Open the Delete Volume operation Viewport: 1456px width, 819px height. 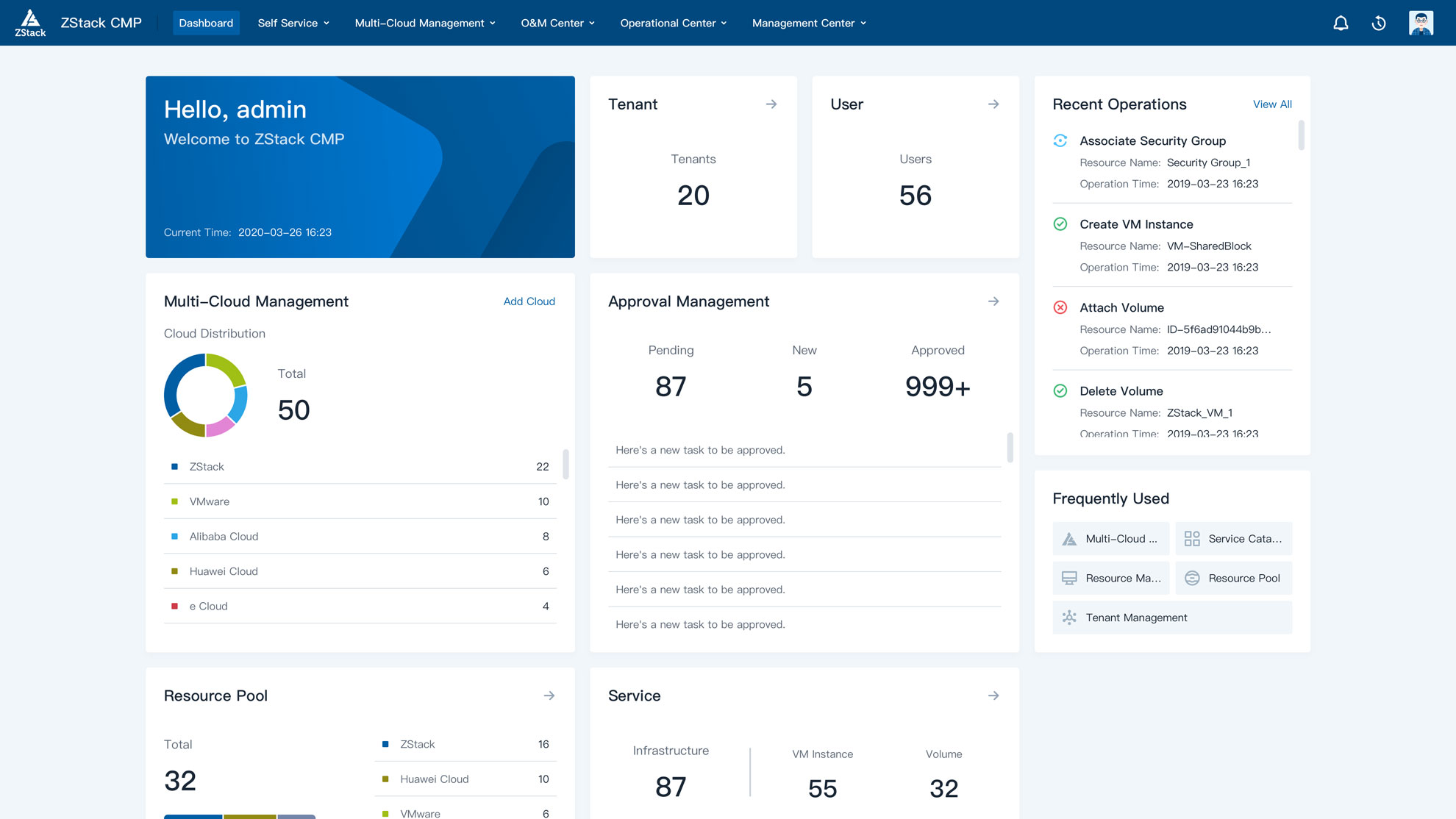[1172, 412]
